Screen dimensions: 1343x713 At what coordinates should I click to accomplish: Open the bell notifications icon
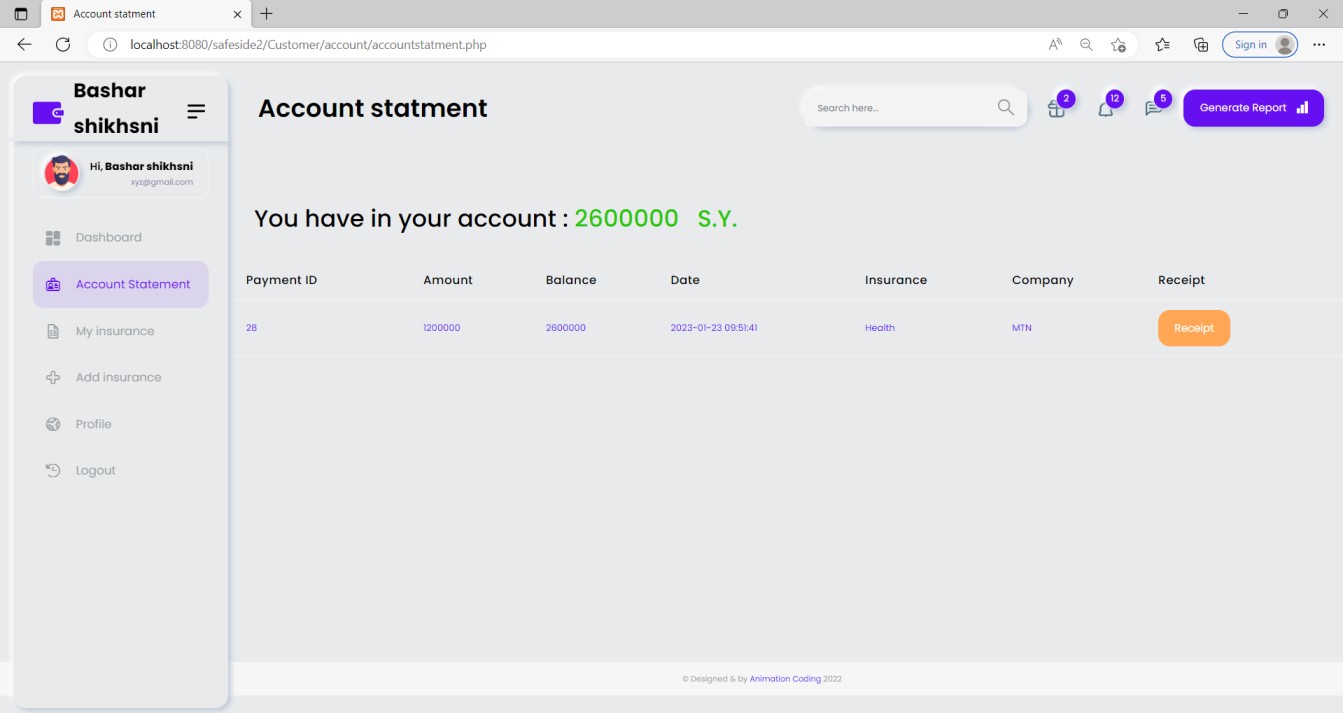(1105, 109)
